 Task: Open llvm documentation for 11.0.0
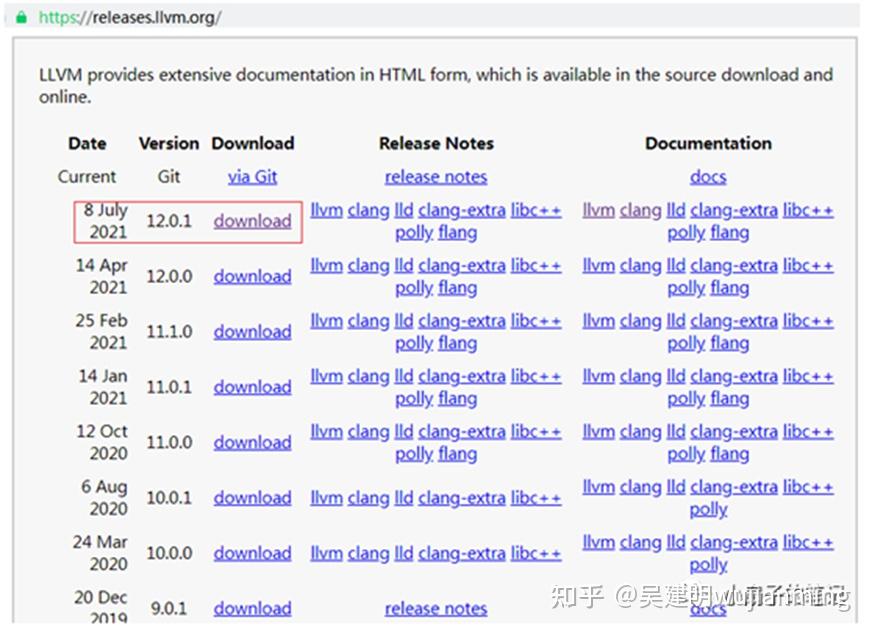598,432
